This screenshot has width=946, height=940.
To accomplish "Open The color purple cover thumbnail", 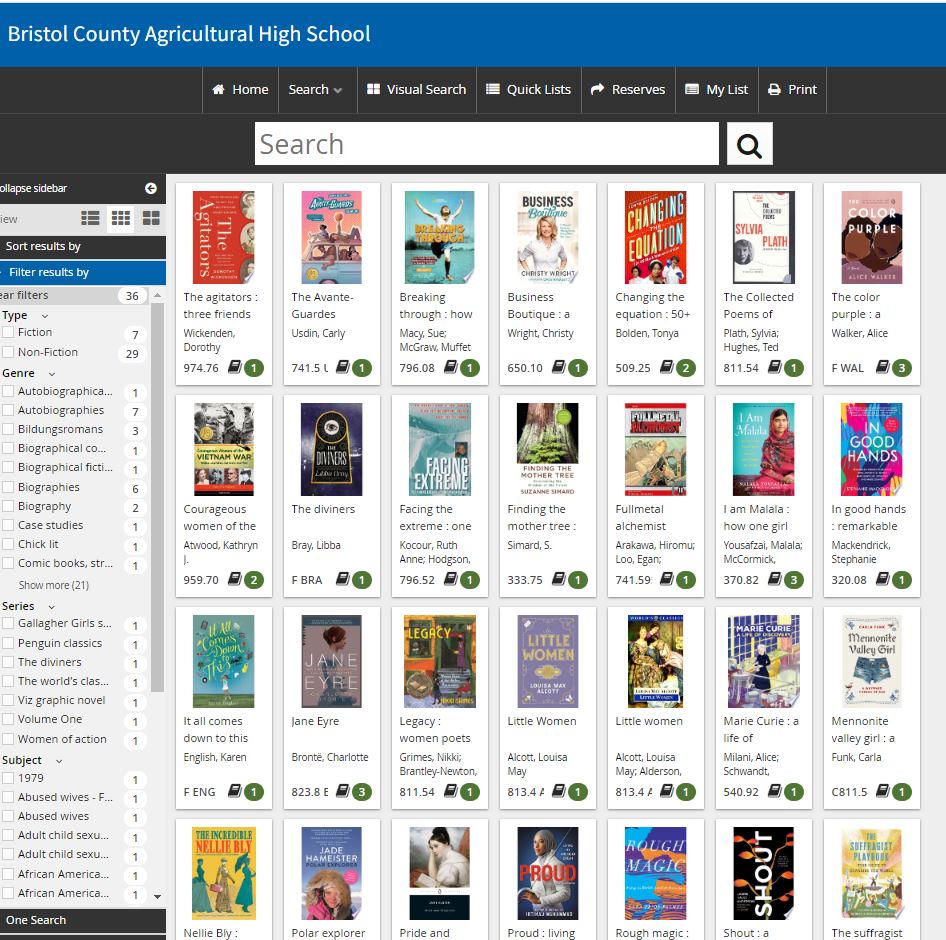I will [x=872, y=237].
